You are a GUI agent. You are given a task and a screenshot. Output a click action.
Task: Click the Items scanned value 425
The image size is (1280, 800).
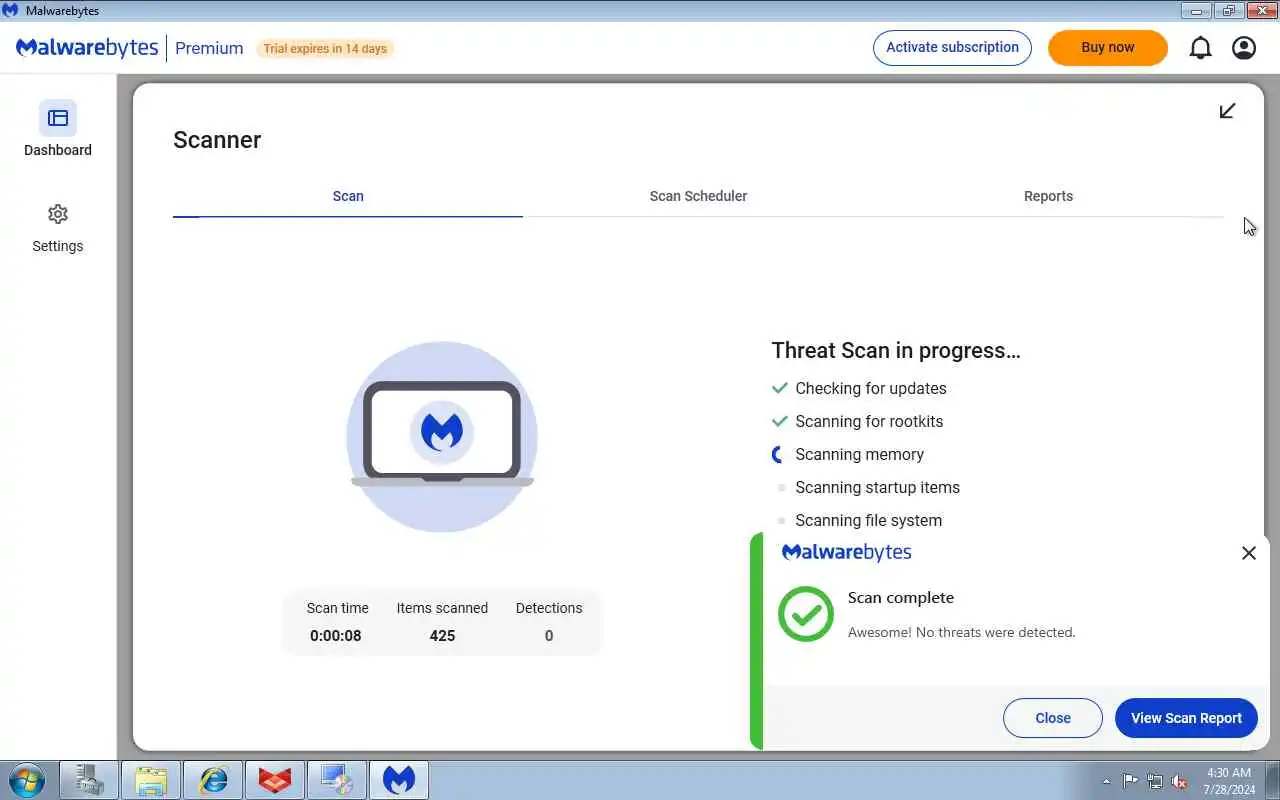pos(442,636)
